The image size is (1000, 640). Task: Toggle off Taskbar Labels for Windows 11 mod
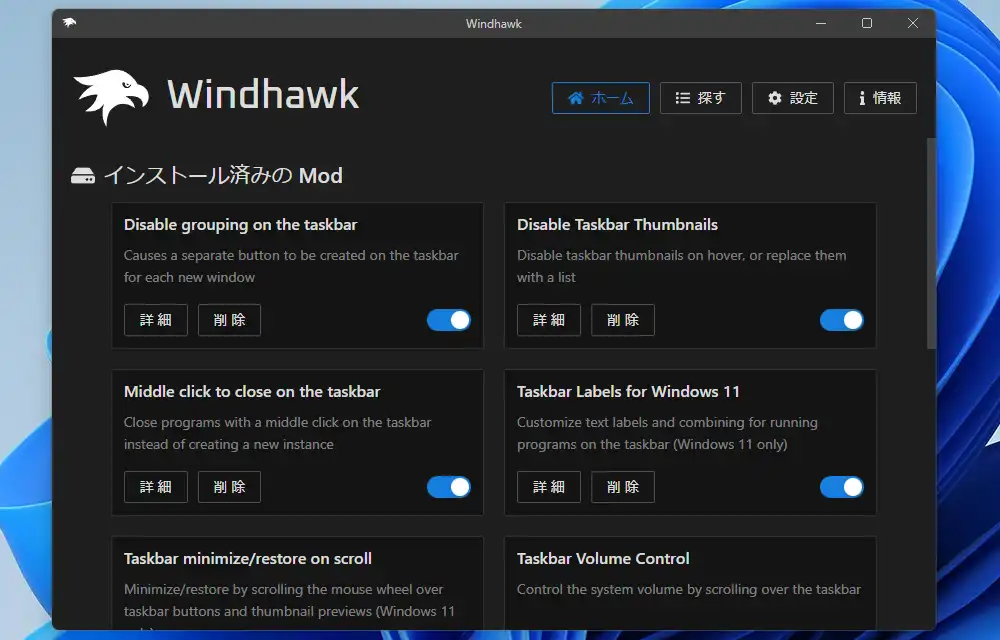[842, 487]
